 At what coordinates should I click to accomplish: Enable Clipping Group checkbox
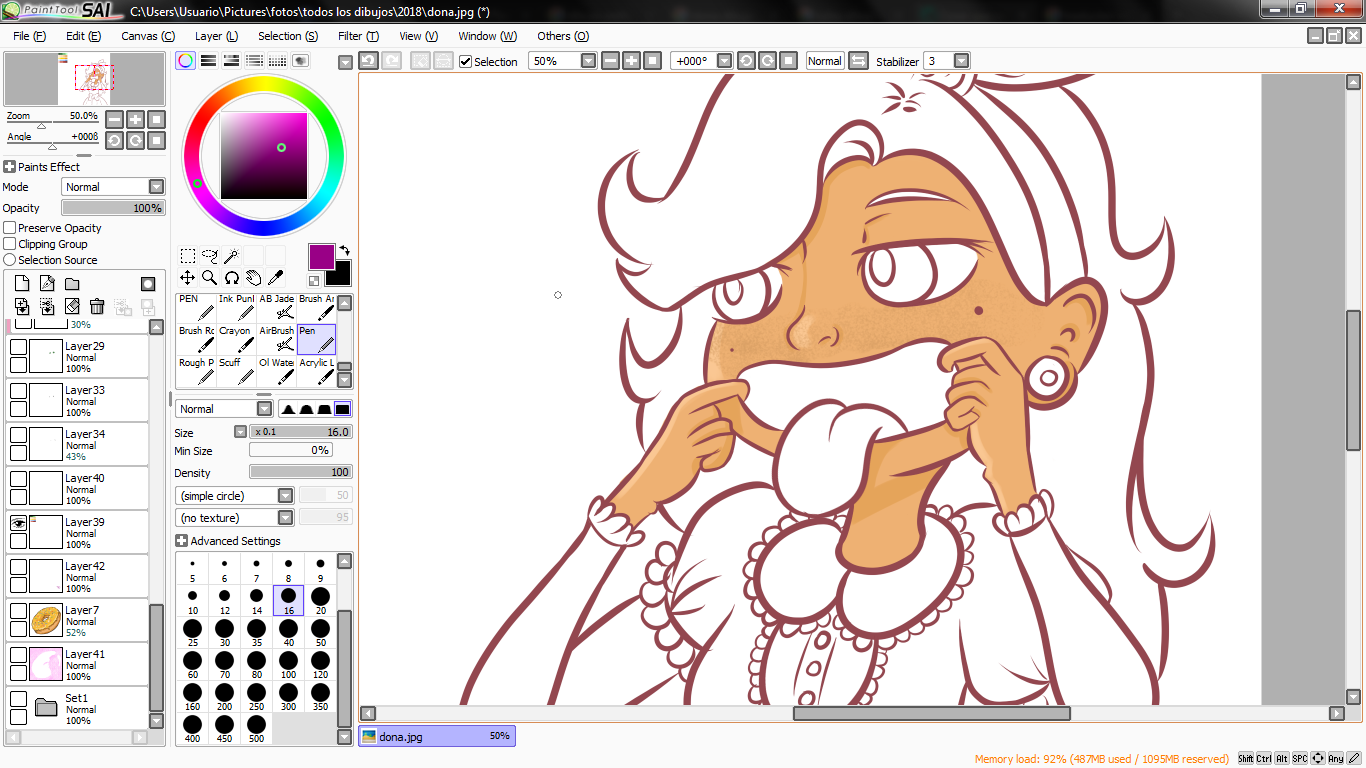(x=10, y=244)
